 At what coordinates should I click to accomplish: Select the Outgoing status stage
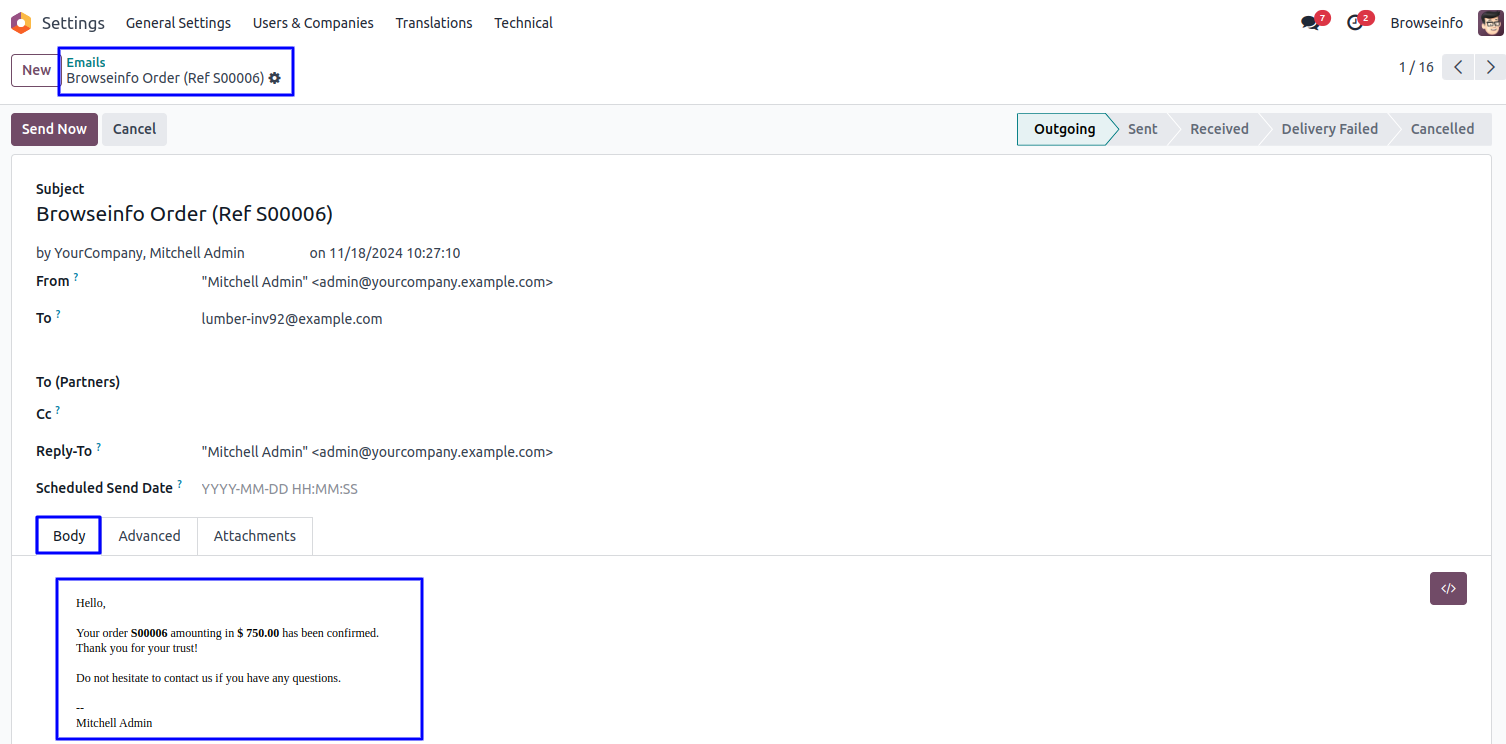tap(1064, 129)
